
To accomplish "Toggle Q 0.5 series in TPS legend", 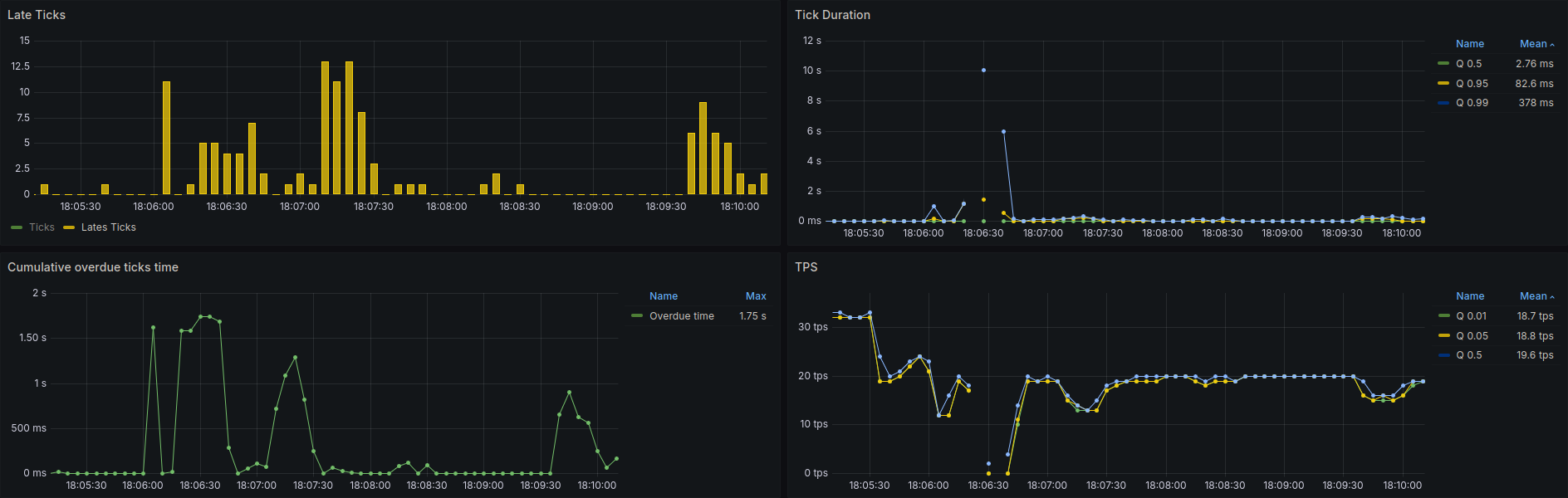I will pos(1468,355).
